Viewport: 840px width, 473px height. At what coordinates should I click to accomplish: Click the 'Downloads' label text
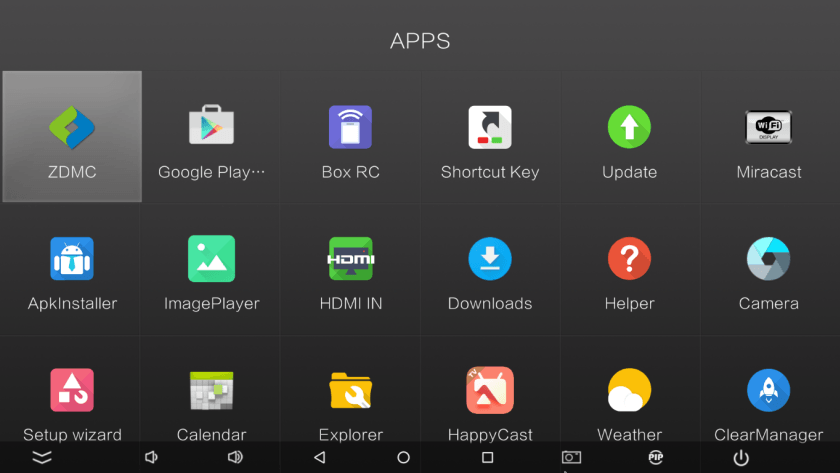(490, 303)
